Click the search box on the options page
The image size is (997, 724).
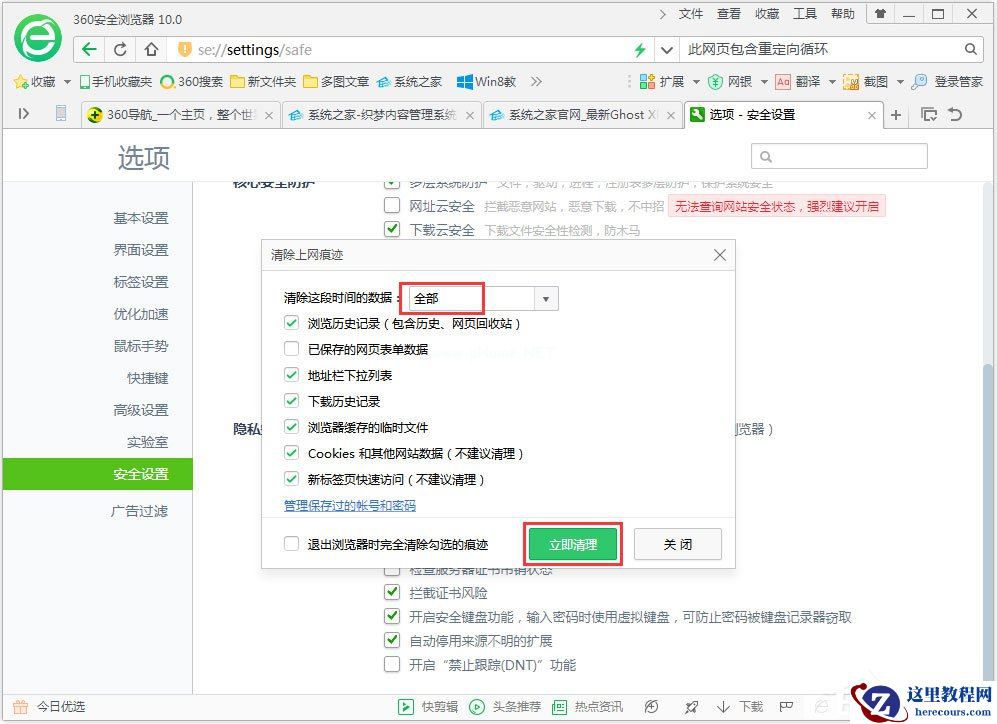840,156
